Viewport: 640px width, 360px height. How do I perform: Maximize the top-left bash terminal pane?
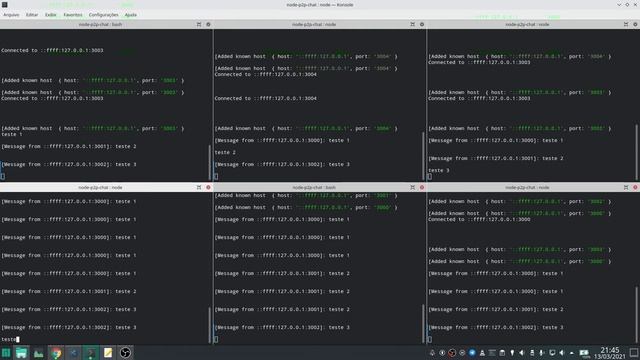click(x=199, y=24)
